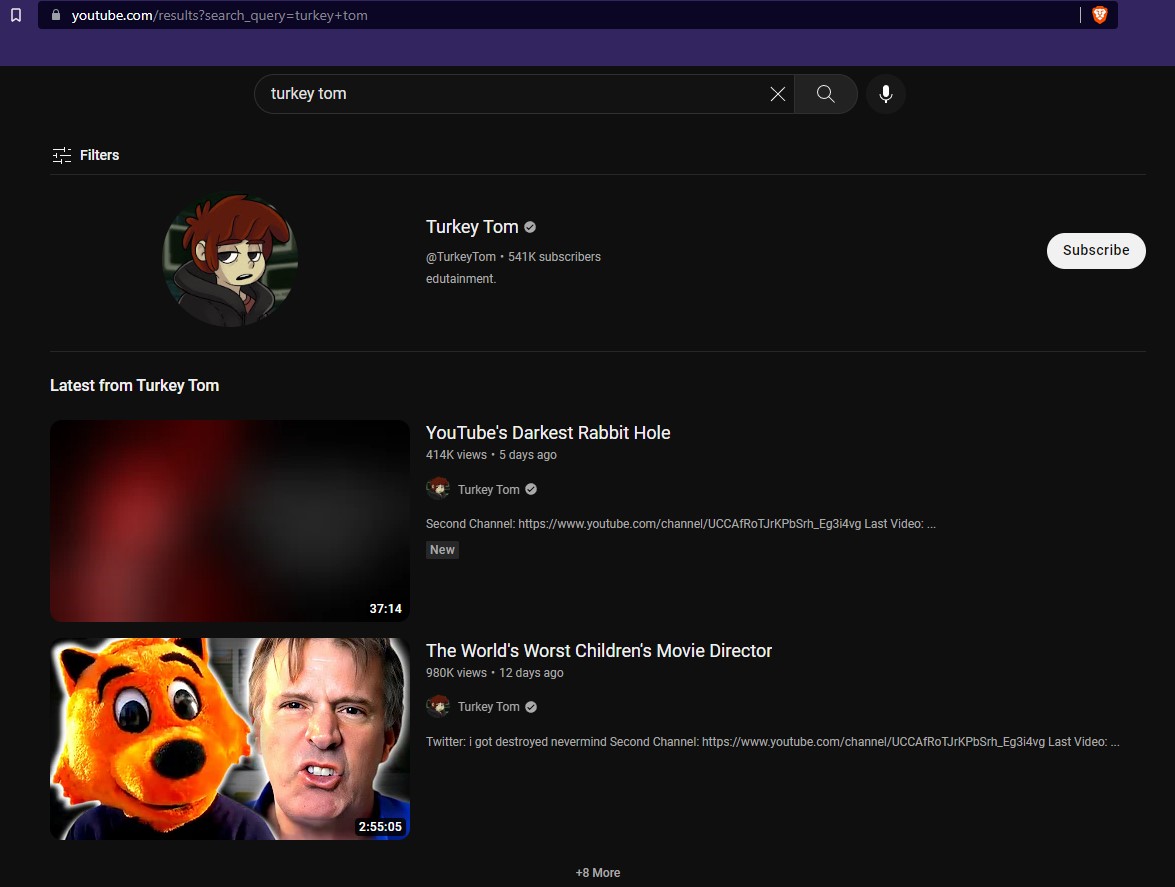
Task: Open The World's Worst Children's Movie Director title
Action: (598, 651)
